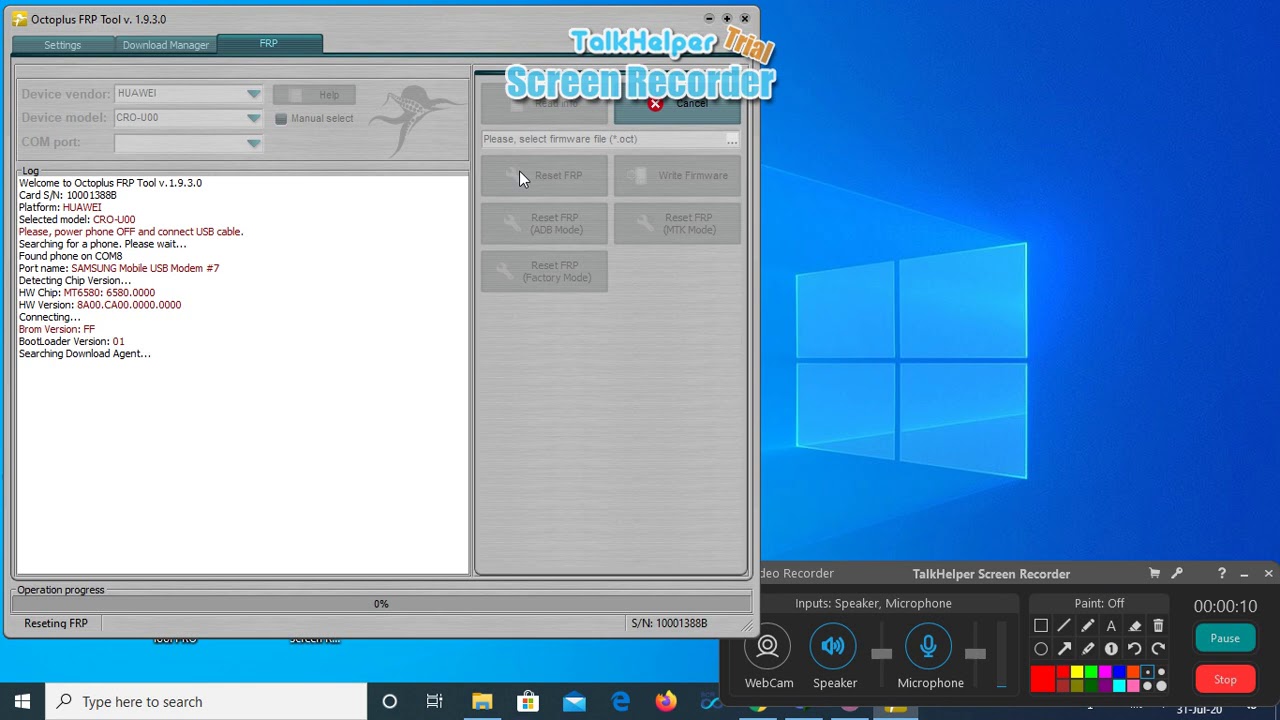Pause the screen recording
The height and width of the screenshot is (720, 1280).
pyautogui.click(x=1225, y=638)
